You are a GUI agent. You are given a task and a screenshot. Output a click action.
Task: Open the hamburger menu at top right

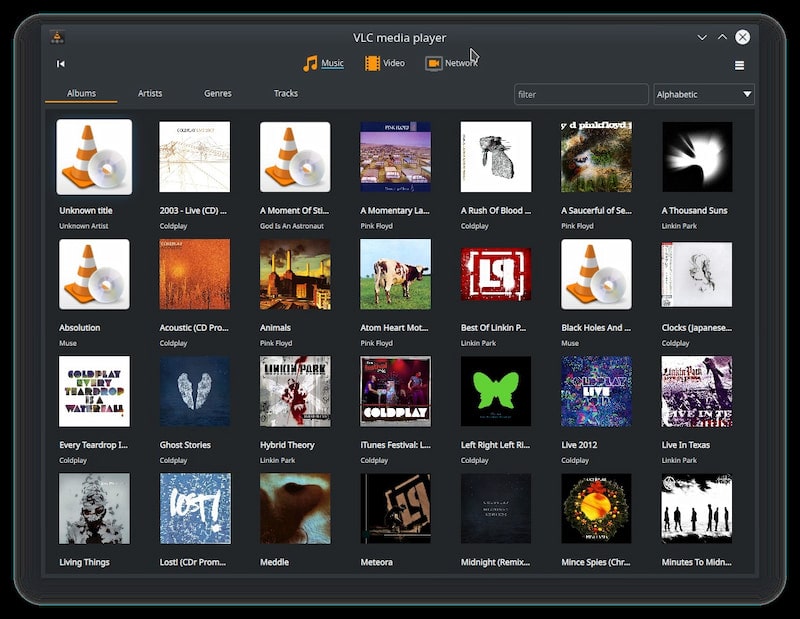pos(740,63)
